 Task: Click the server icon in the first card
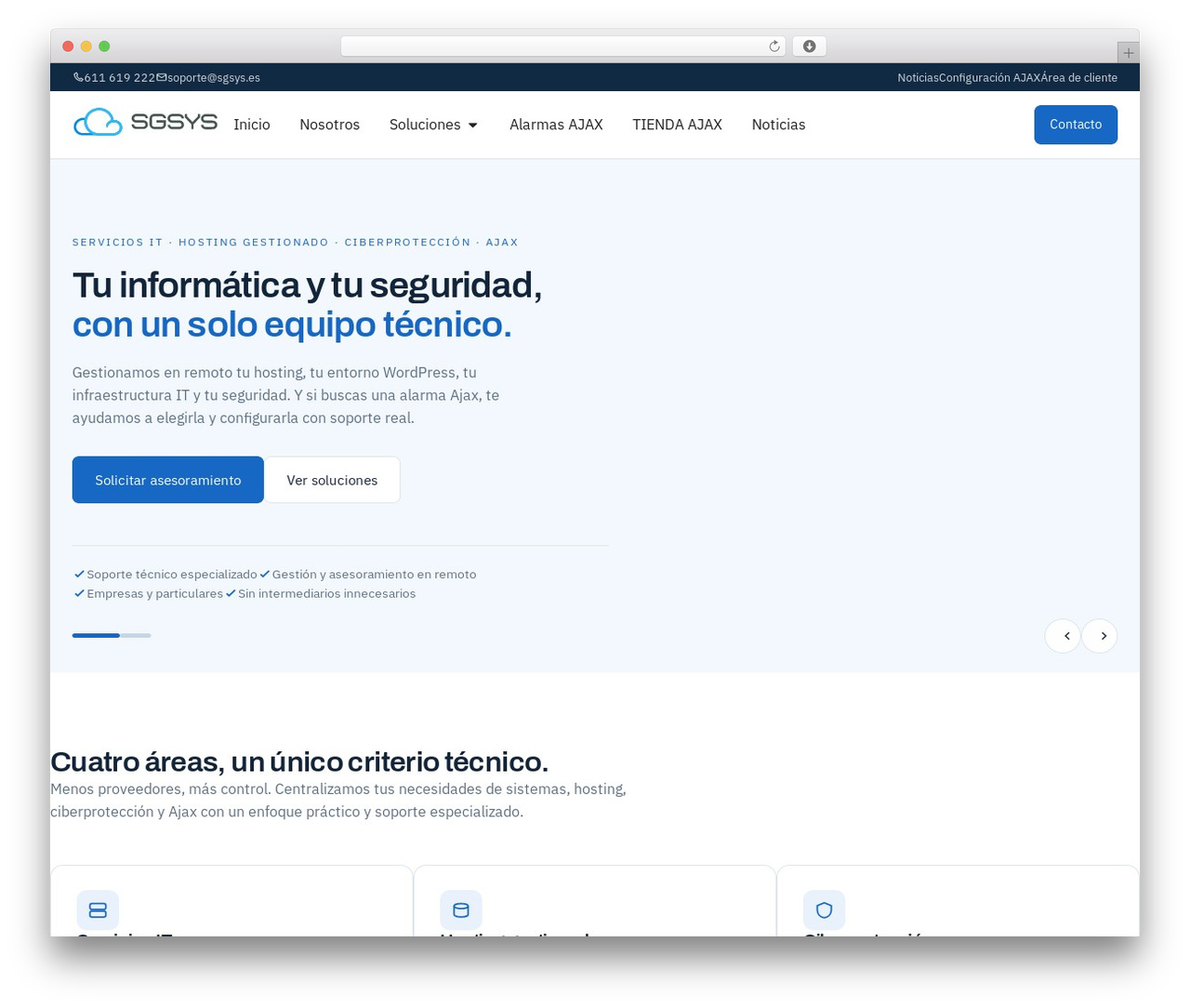tap(98, 910)
